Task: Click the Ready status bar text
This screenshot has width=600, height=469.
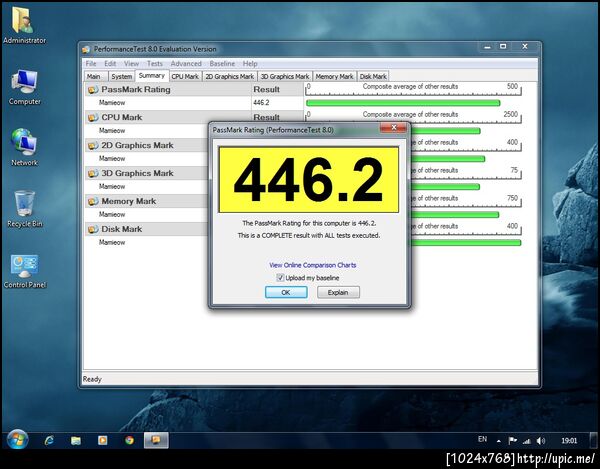Action: pos(92,379)
